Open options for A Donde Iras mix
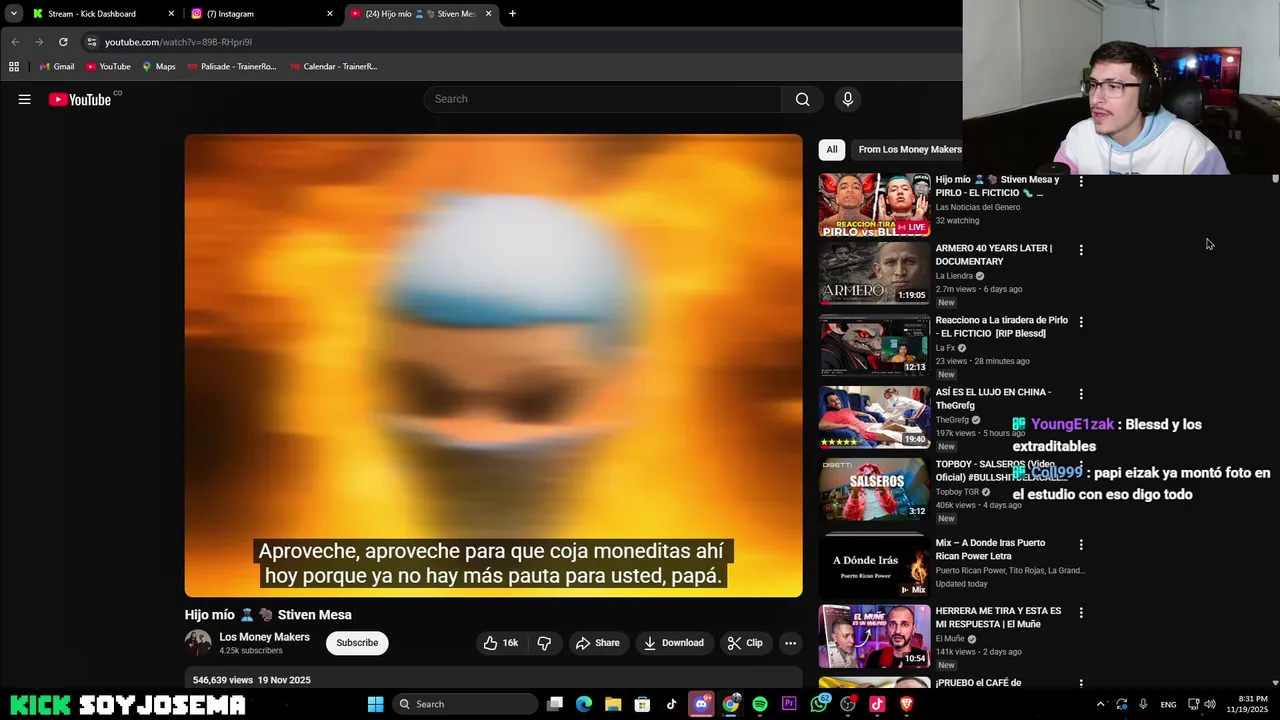The height and width of the screenshot is (720, 1280). coord(1081,545)
